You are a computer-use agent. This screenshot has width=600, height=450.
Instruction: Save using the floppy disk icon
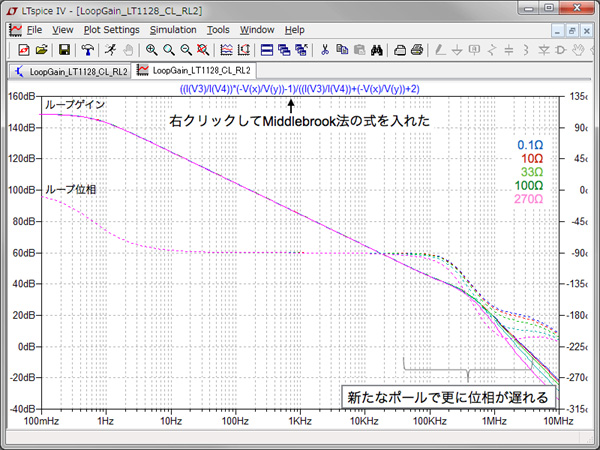[x=63, y=49]
